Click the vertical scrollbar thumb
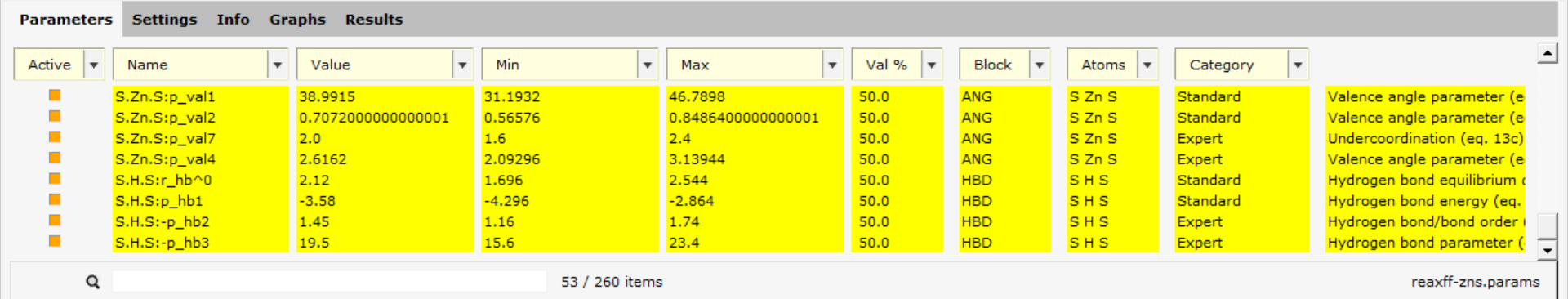 (x=1547, y=225)
